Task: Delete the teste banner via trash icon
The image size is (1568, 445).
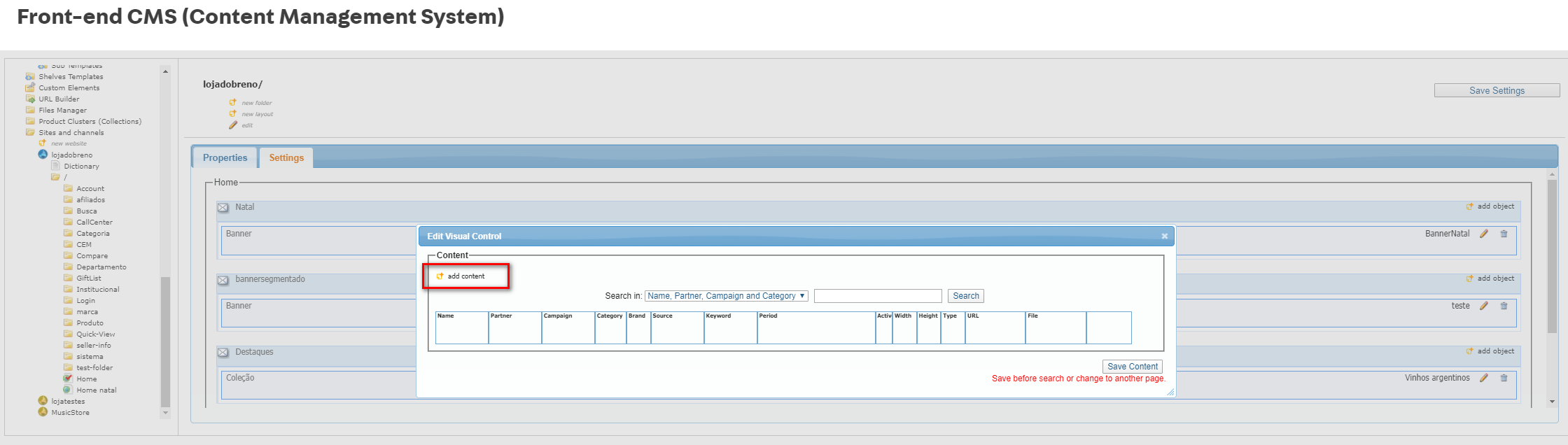Action: [x=1504, y=306]
